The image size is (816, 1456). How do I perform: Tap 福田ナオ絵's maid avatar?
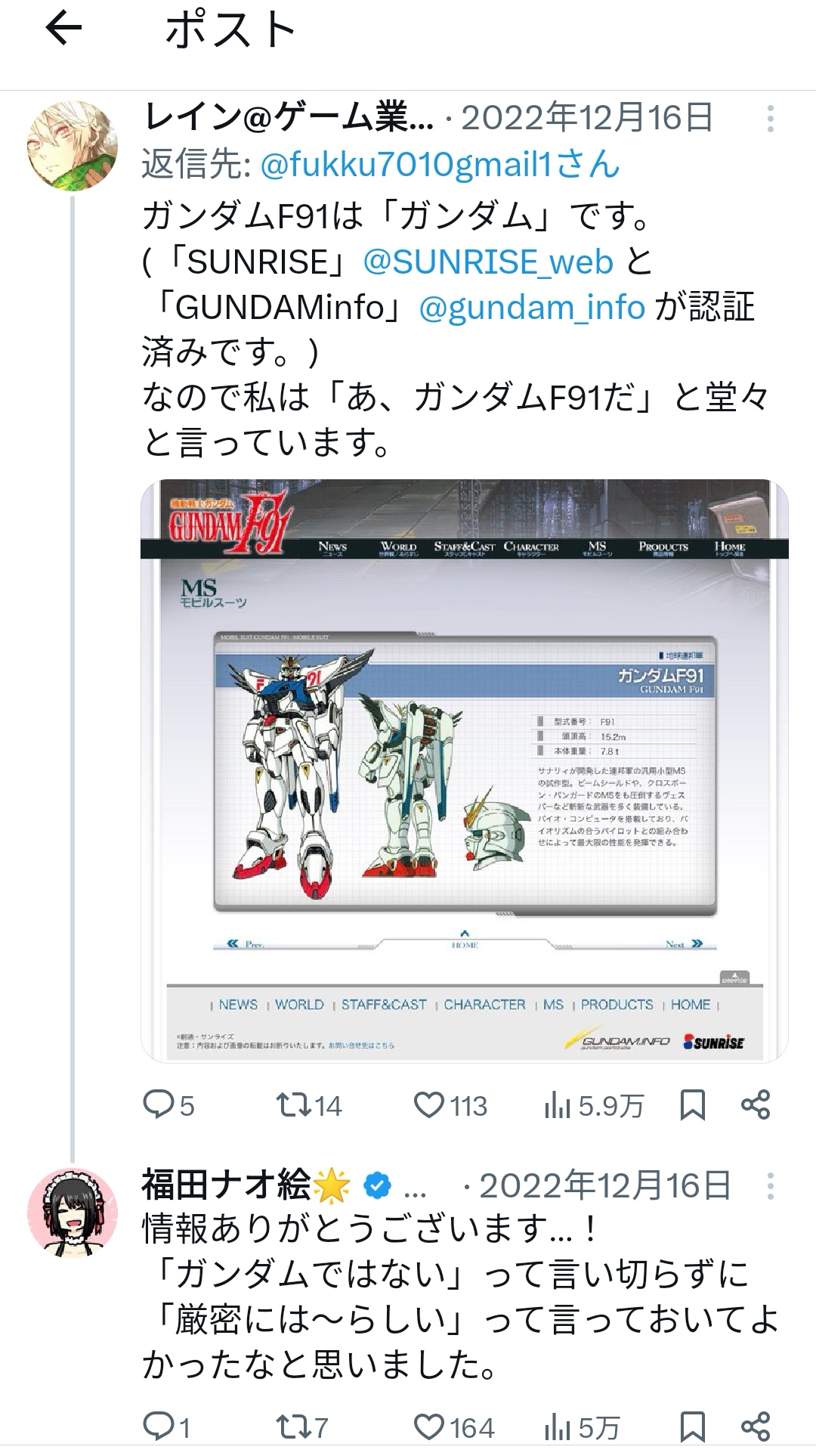73,1213
